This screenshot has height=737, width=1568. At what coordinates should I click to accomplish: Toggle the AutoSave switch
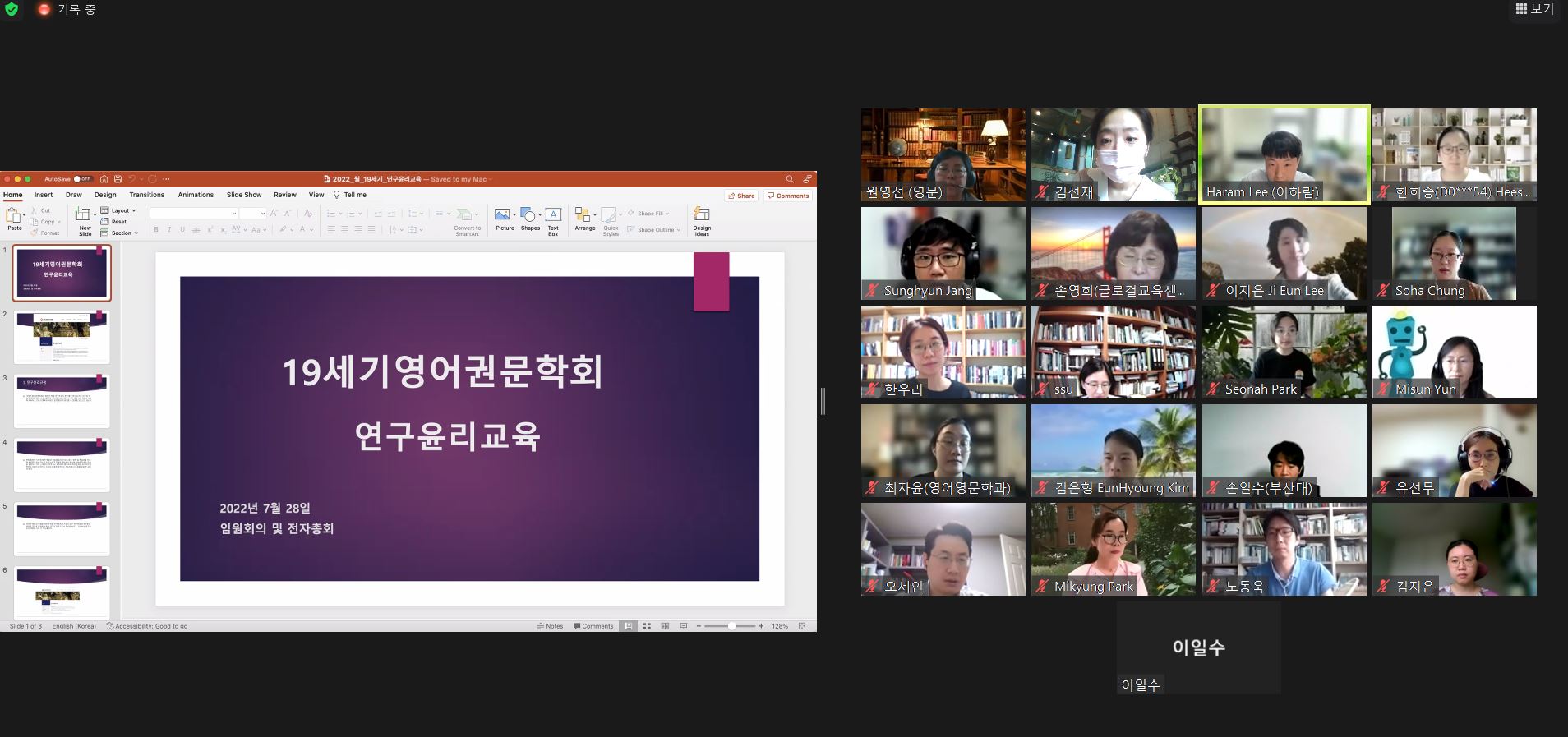(82, 179)
